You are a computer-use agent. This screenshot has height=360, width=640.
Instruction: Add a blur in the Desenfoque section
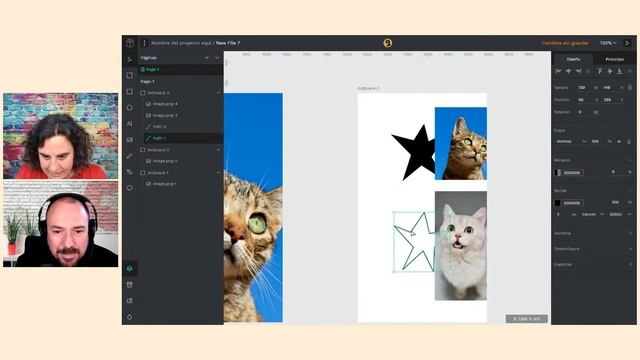tap(630, 249)
